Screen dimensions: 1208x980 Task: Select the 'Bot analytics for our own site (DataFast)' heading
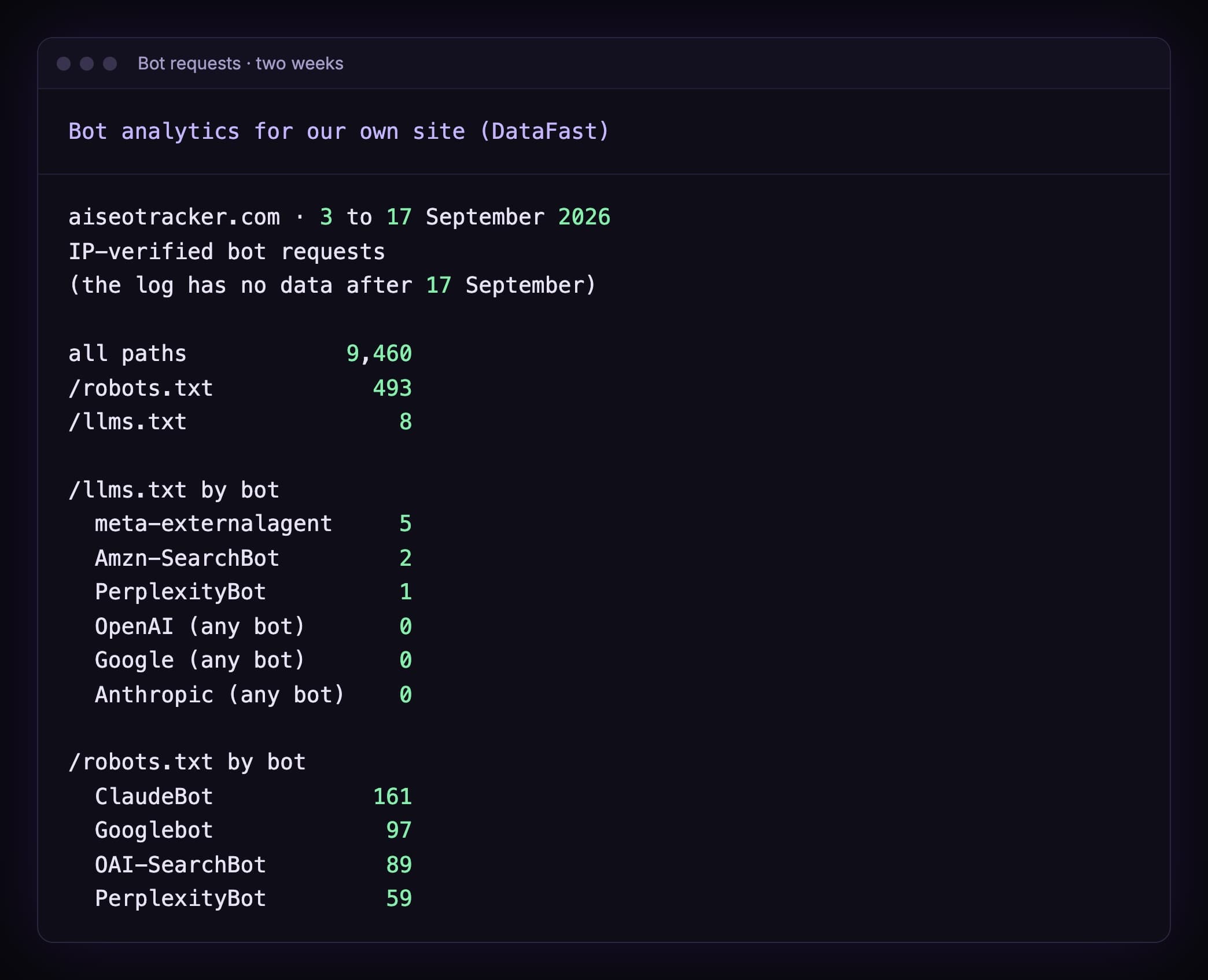coord(339,132)
